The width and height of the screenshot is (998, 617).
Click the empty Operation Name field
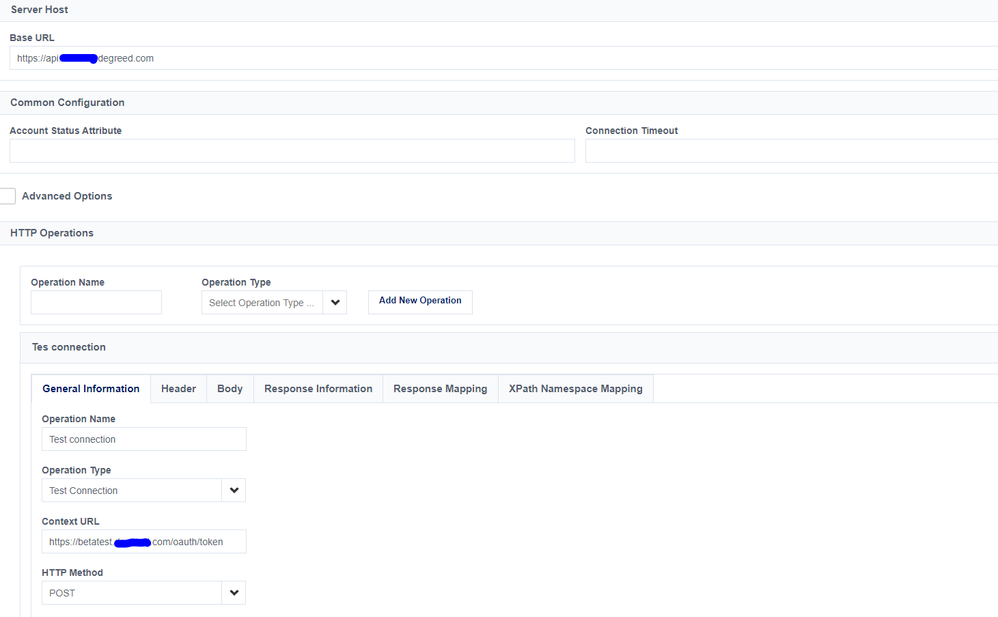96,302
